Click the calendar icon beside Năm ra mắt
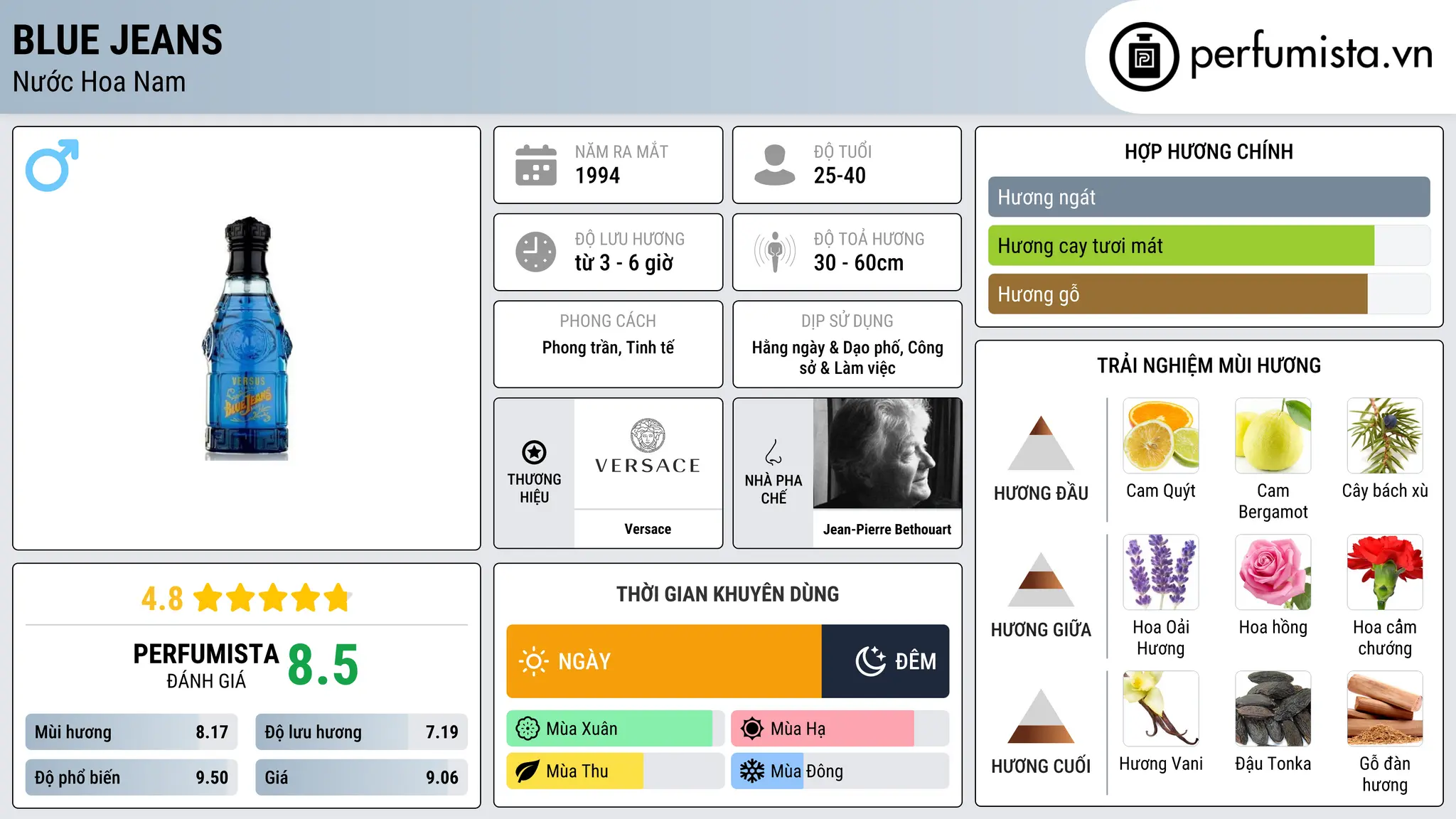1456x819 pixels. (x=536, y=165)
